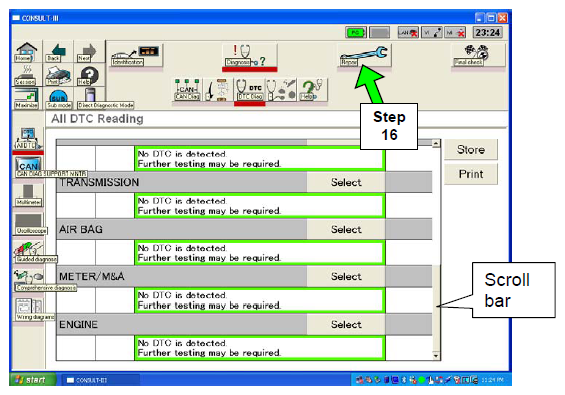This screenshot has height=395, width=565.
Task: Capture the screen with the Screen shot icon
Action: tap(26, 75)
